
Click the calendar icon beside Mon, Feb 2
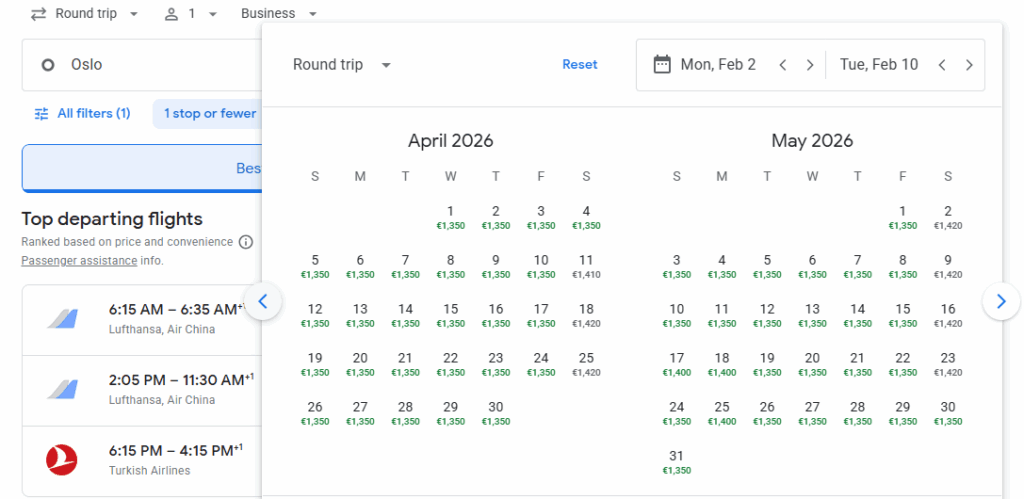[661, 65]
